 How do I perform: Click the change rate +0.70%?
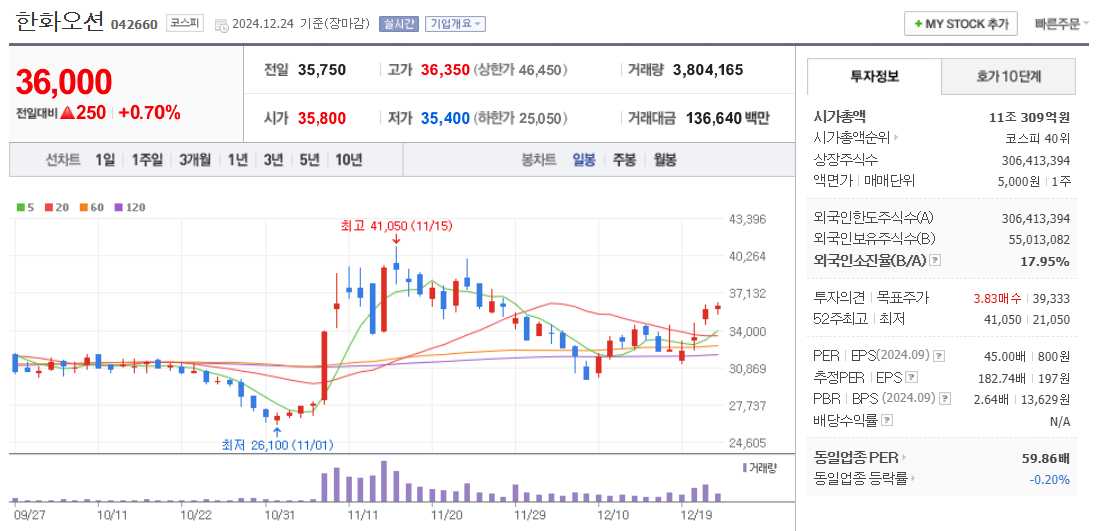pos(149,112)
